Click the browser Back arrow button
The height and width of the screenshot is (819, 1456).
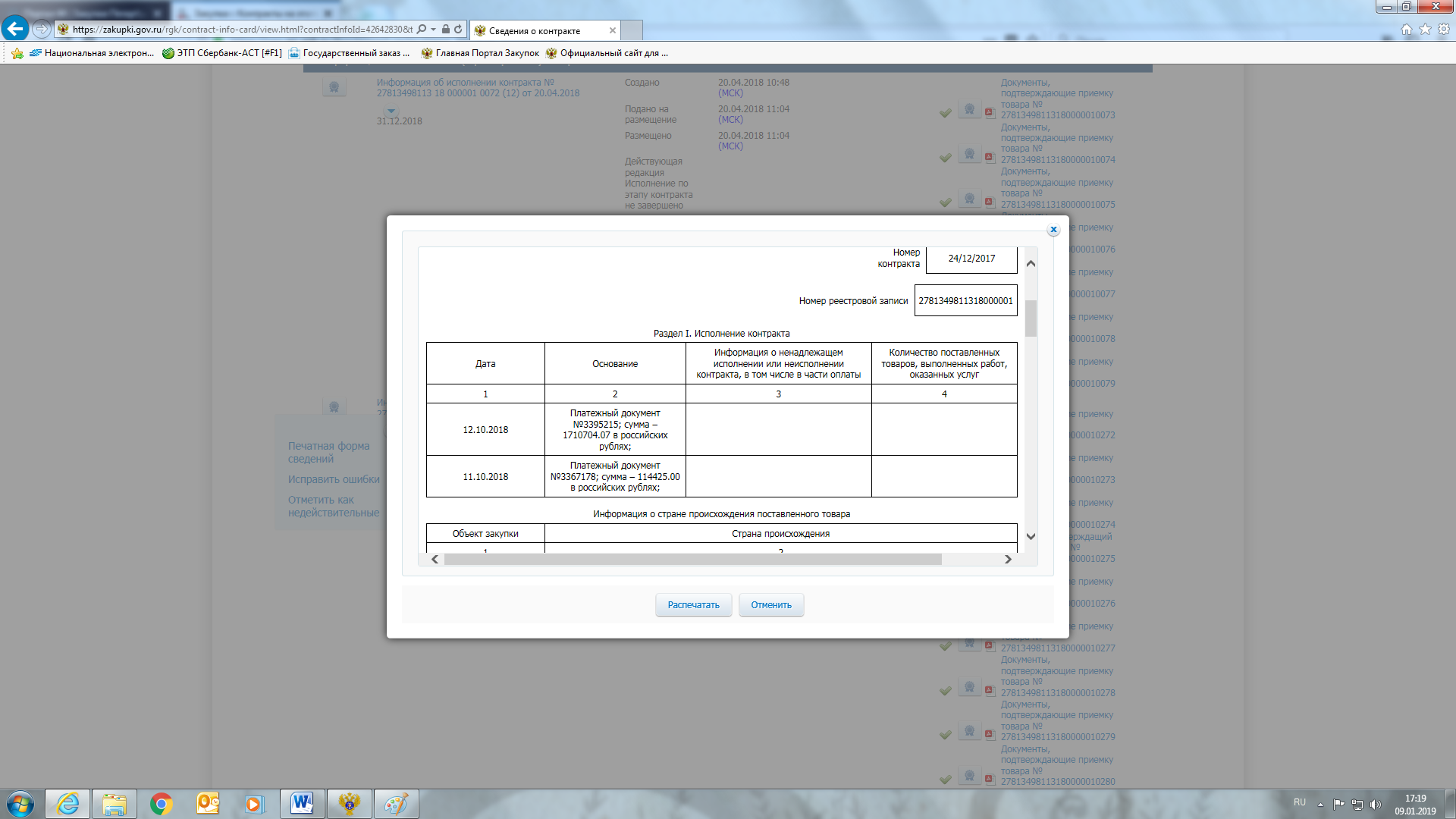click(14, 30)
